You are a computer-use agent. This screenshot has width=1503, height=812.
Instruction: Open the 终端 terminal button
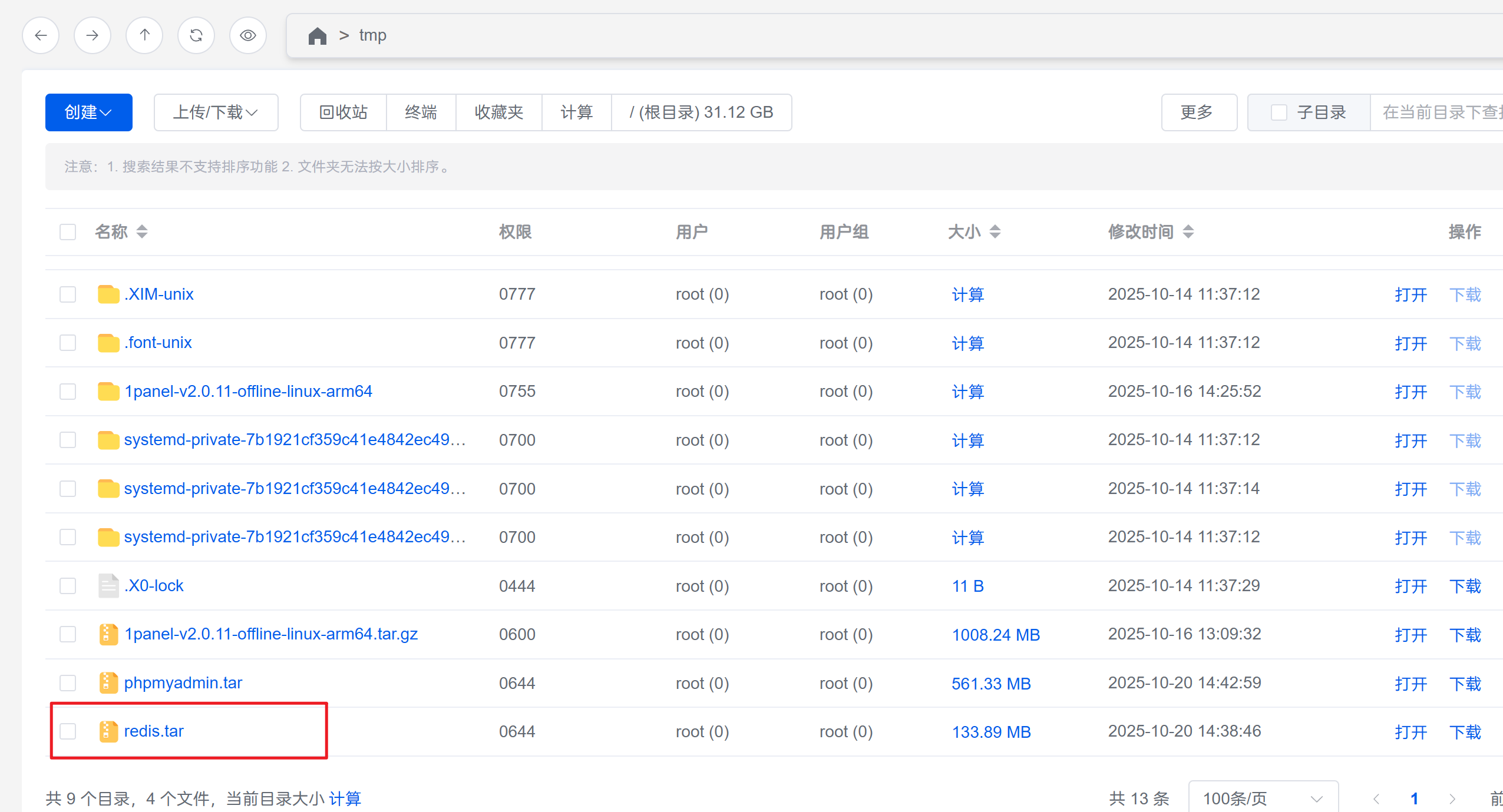click(421, 112)
